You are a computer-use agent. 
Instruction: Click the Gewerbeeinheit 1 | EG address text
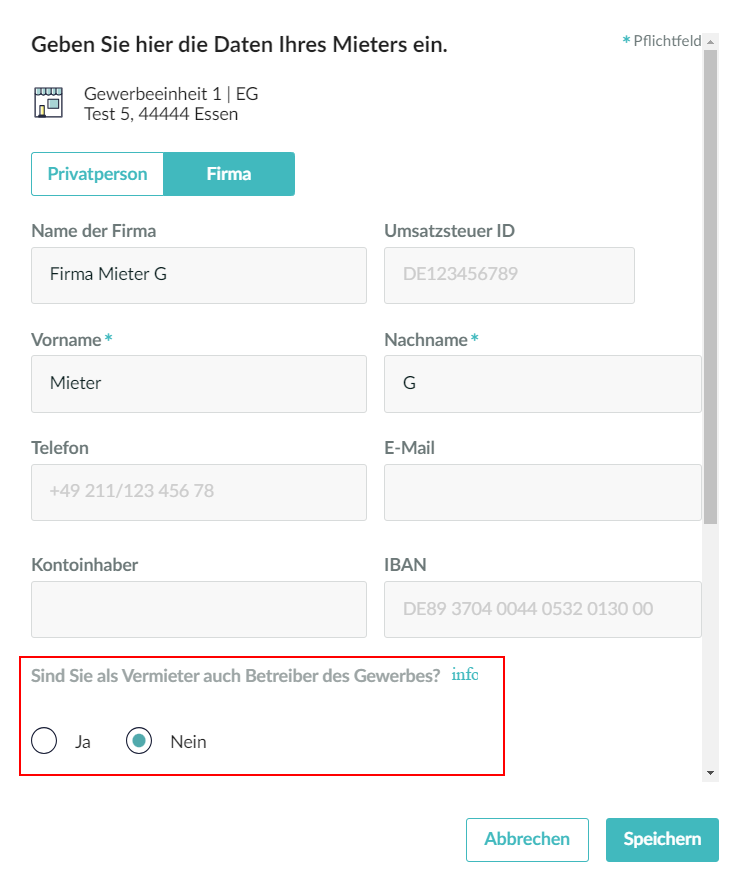pyautogui.click(x=171, y=95)
